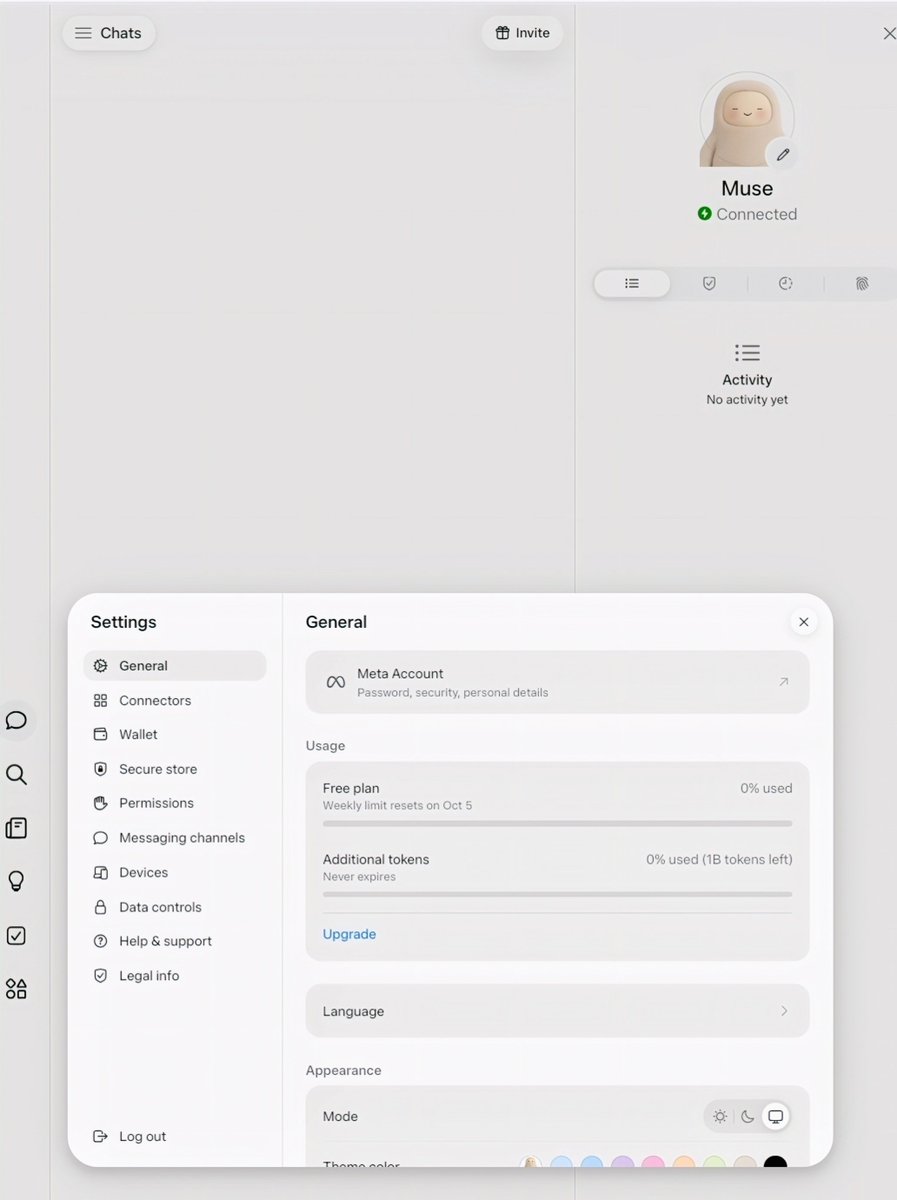The width and height of the screenshot is (897, 1200).
Task: Click the Free plan usage progress bar
Action: (557, 823)
